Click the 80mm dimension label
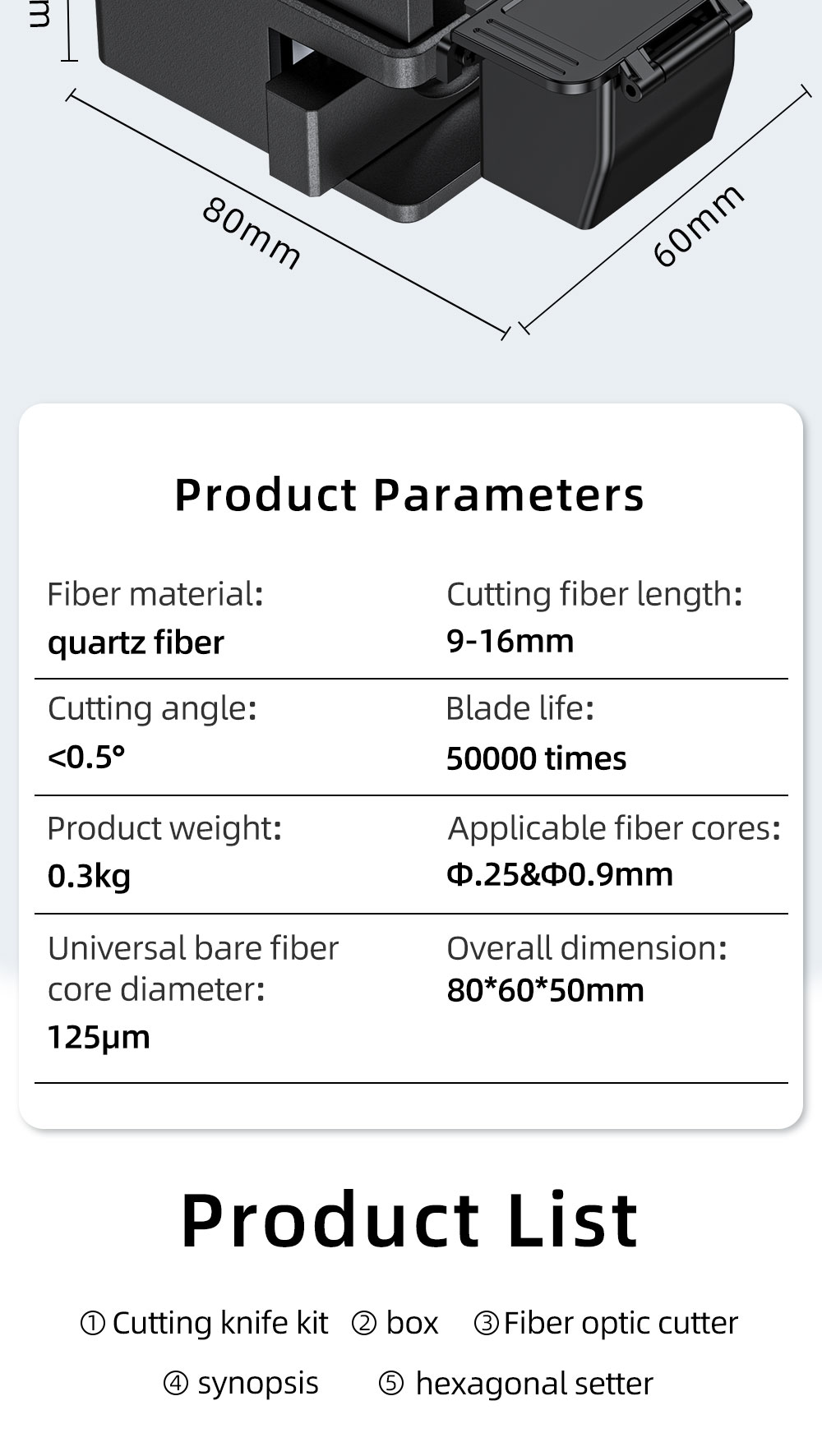This screenshot has height=1456, width=822. point(252,233)
